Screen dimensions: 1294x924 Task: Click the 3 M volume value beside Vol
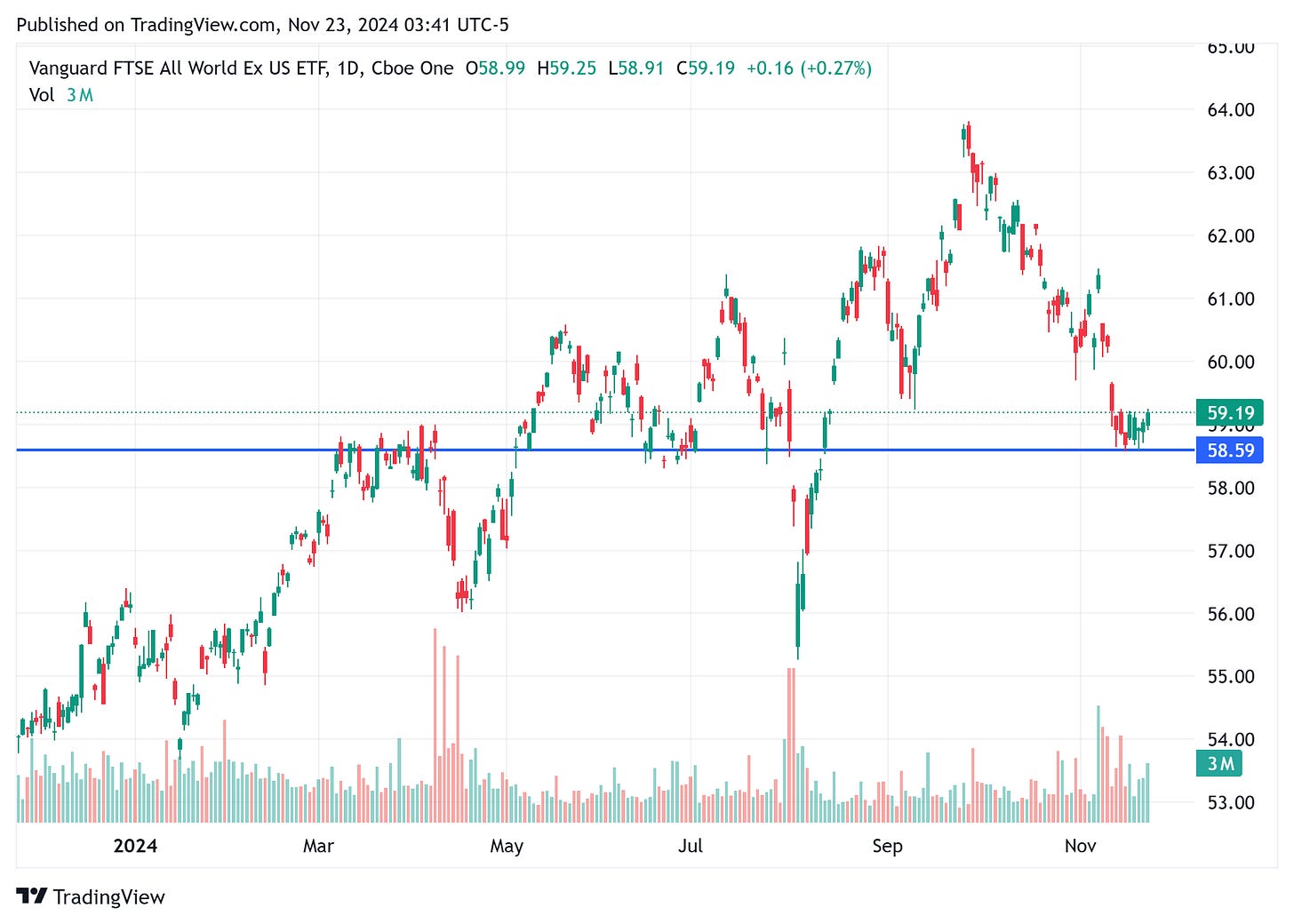(x=80, y=95)
